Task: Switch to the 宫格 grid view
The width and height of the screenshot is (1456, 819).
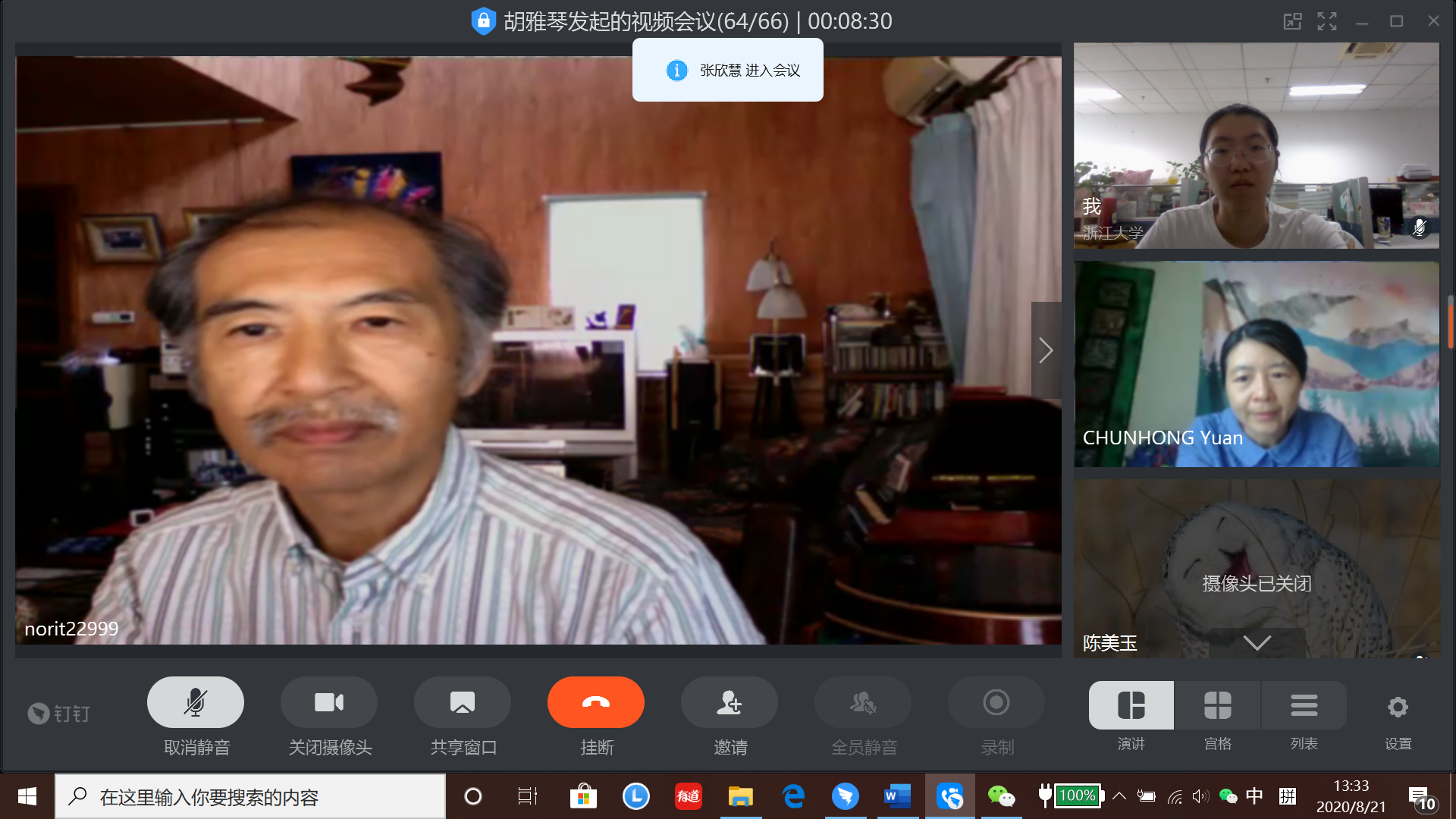Action: click(x=1217, y=706)
